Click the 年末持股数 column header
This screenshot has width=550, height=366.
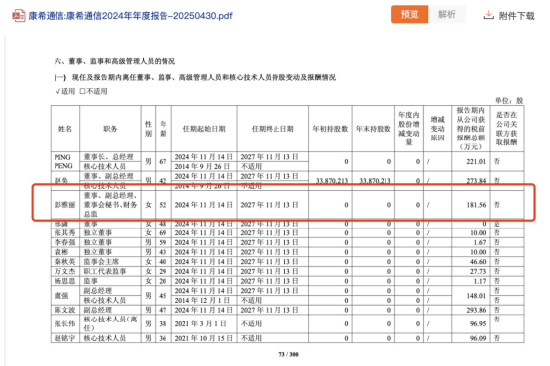tap(373, 129)
